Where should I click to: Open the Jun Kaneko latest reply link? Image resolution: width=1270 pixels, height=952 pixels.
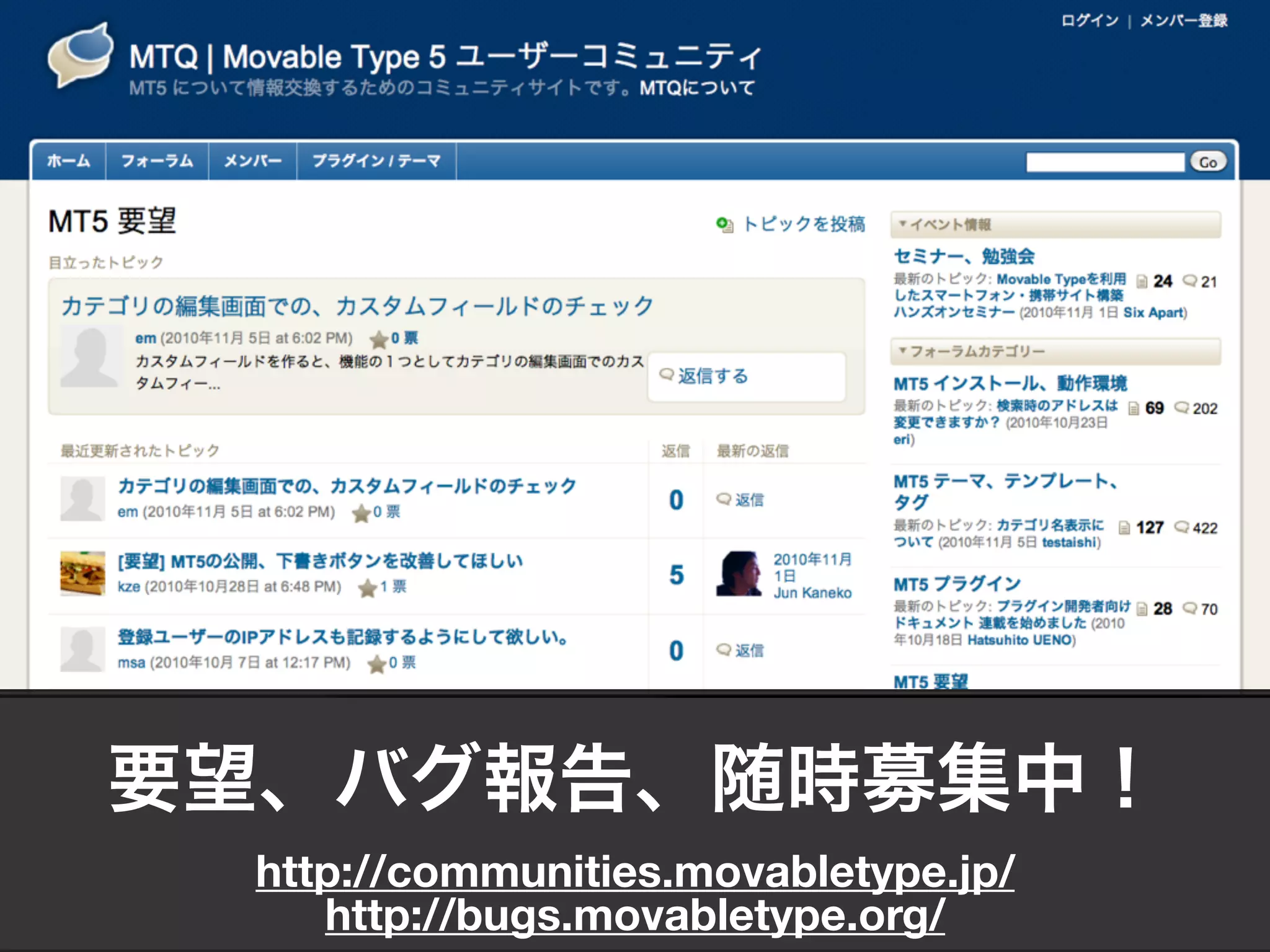[x=812, y=593]
